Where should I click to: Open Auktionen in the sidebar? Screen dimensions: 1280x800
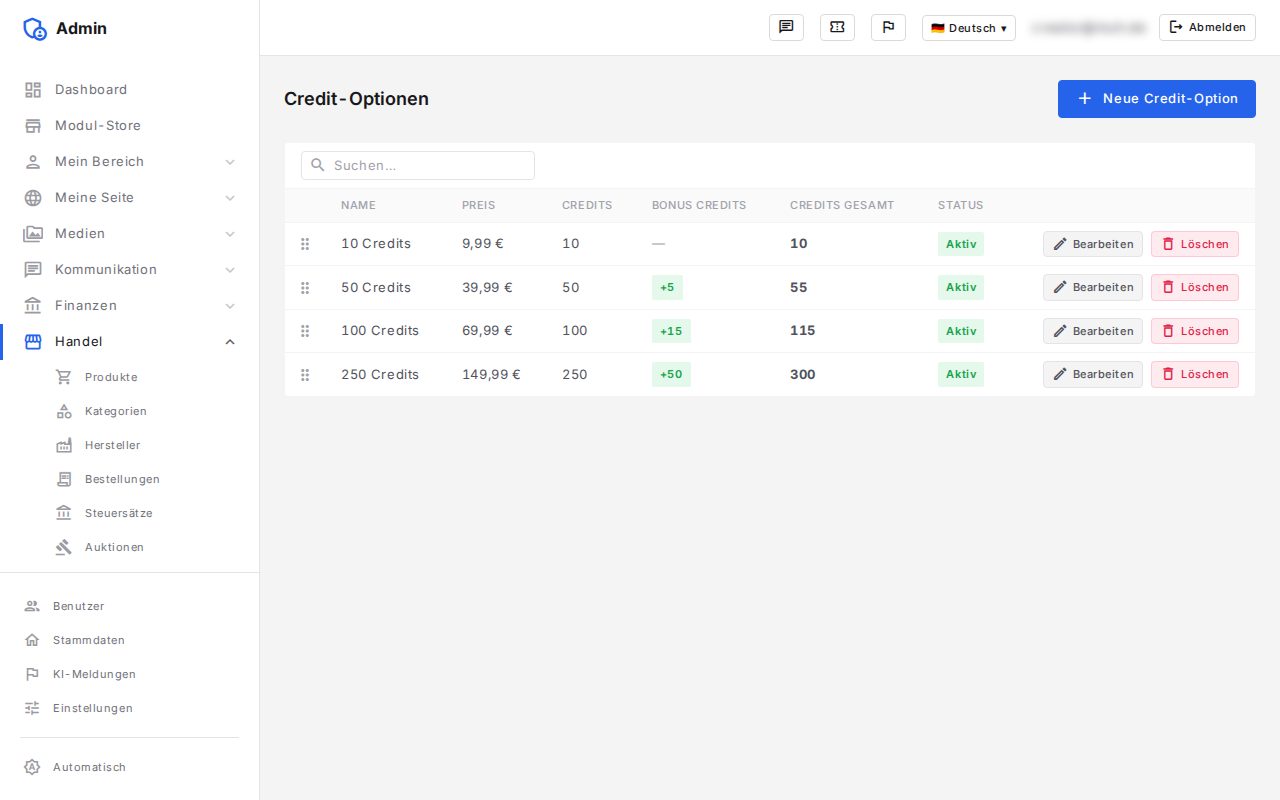tap(129, 547)
